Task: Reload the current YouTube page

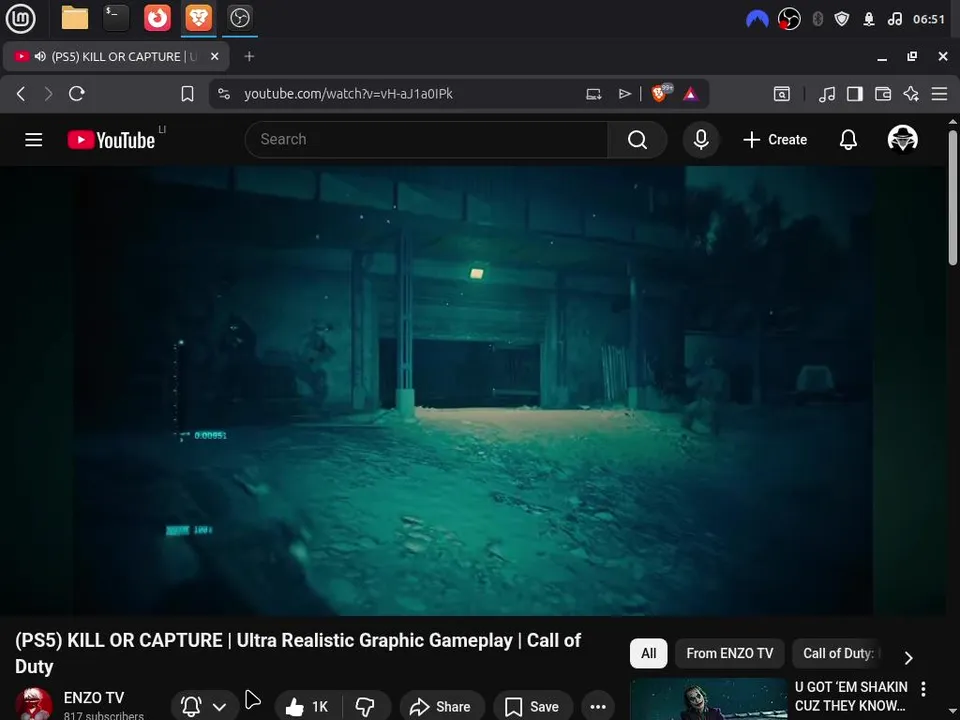Action: point(77,94)
